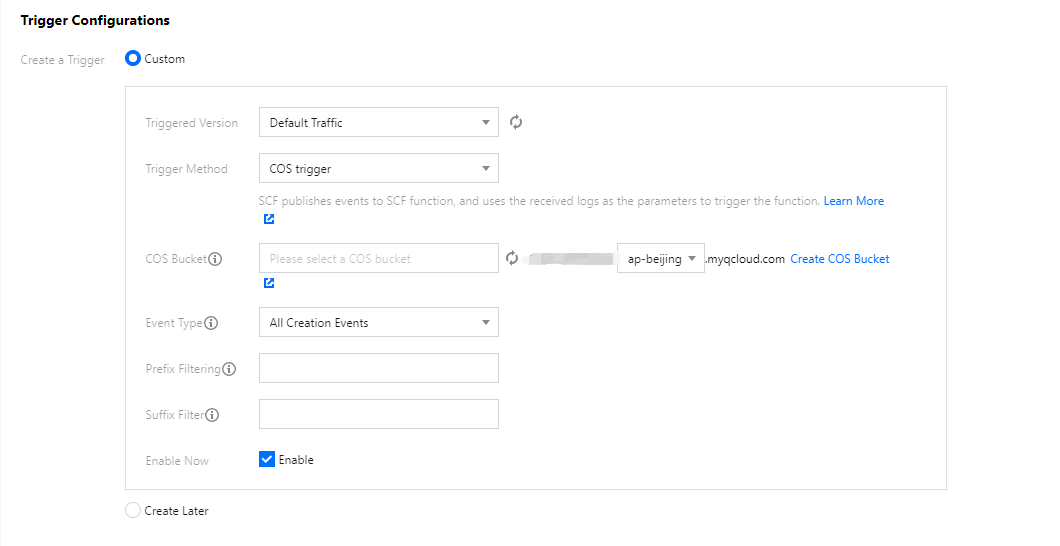Refresh the Triggered Version list
Viewport: 1060px width, 546px height.
(x=516, y=122)
